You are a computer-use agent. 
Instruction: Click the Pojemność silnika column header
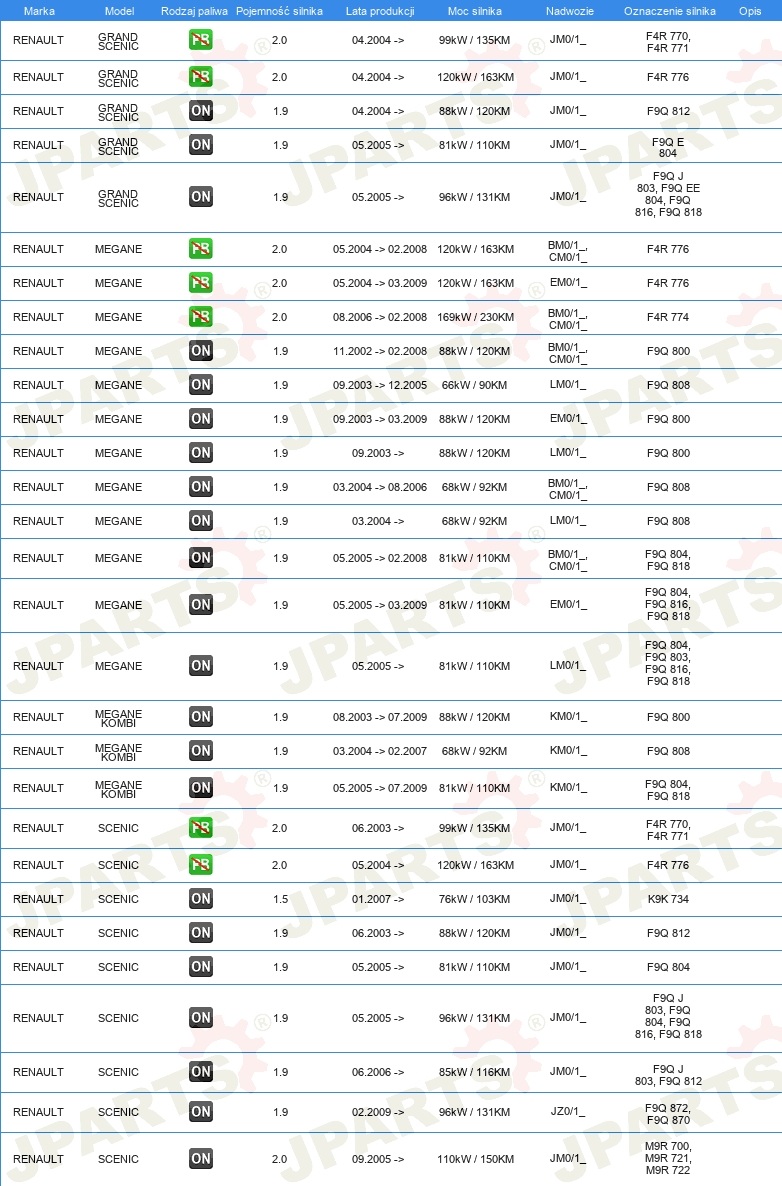click(279, 11)
